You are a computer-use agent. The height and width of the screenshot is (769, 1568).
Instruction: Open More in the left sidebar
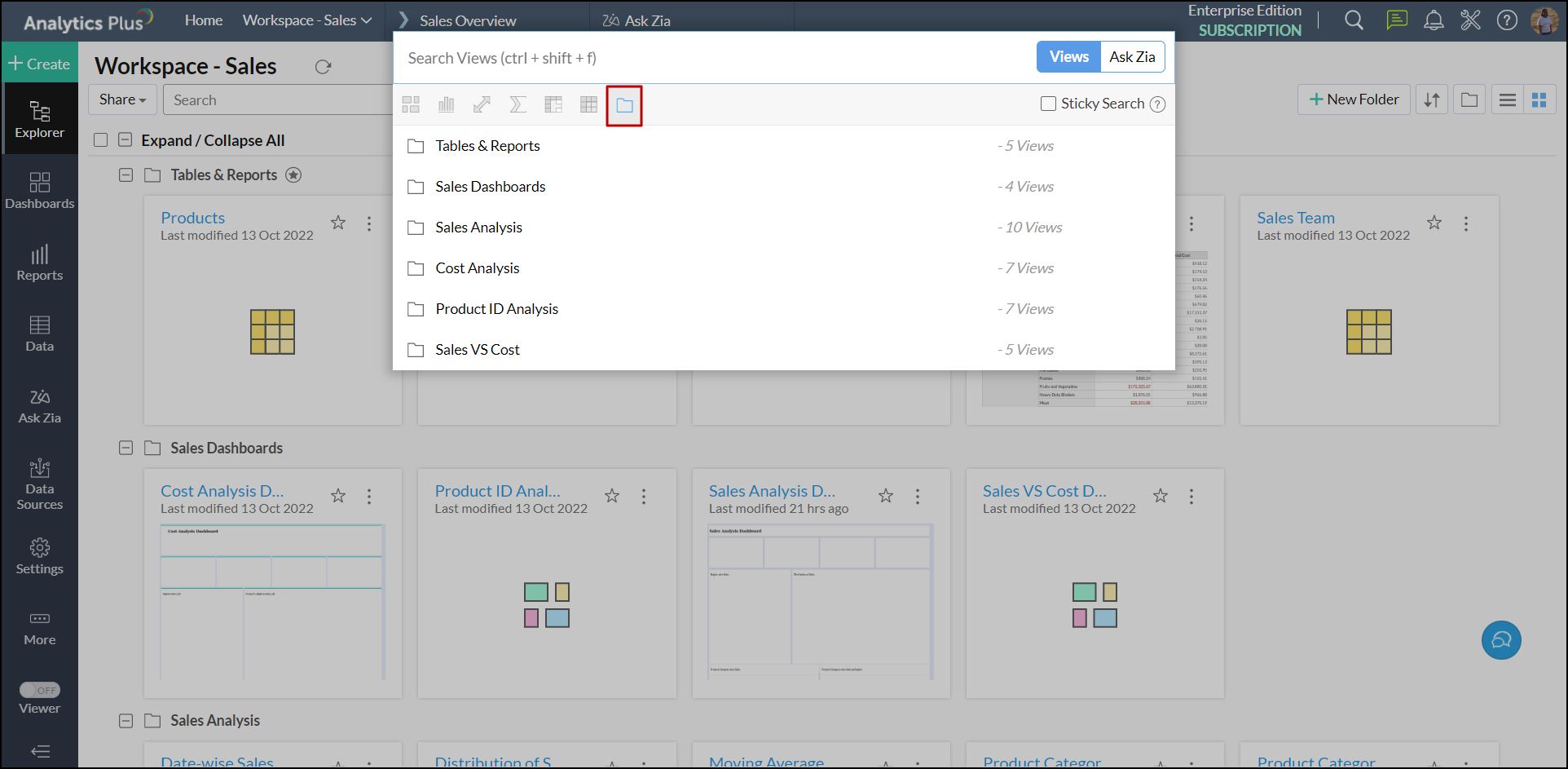[x=39, y=628]
